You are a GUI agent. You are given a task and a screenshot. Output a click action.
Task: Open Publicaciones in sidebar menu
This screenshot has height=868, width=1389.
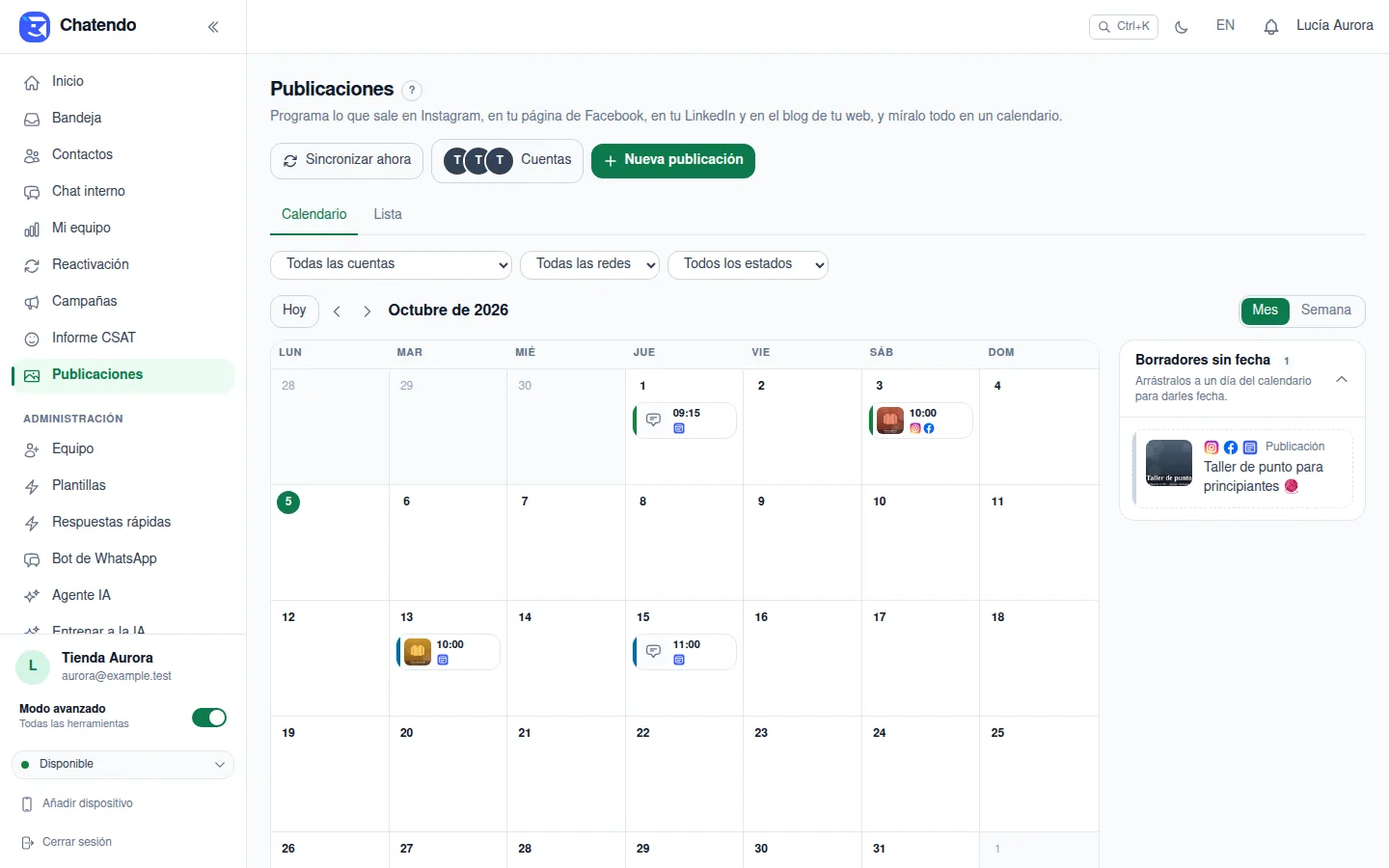[123, 375]
